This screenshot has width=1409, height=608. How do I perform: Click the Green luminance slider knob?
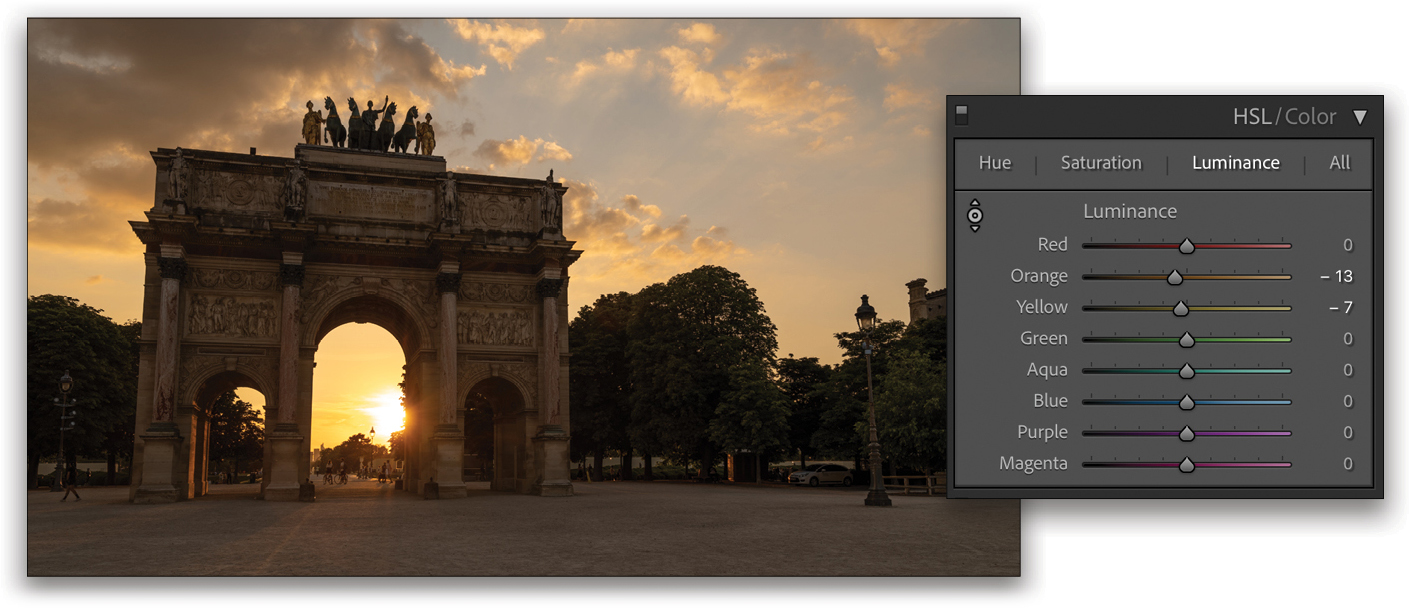pos(1186,338)
